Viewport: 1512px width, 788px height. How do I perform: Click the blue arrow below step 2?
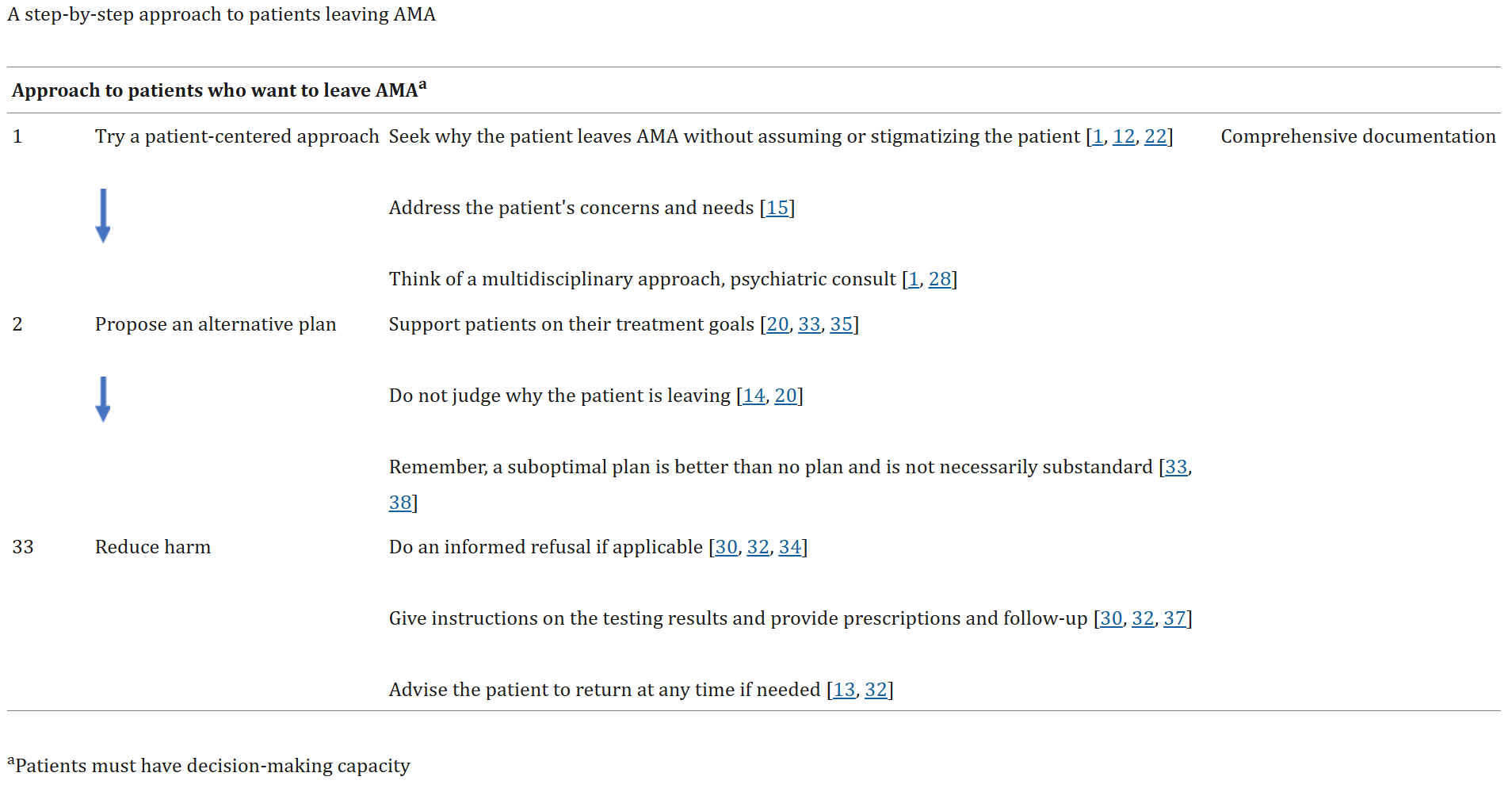pyautogui.click(x=102, y=399)
